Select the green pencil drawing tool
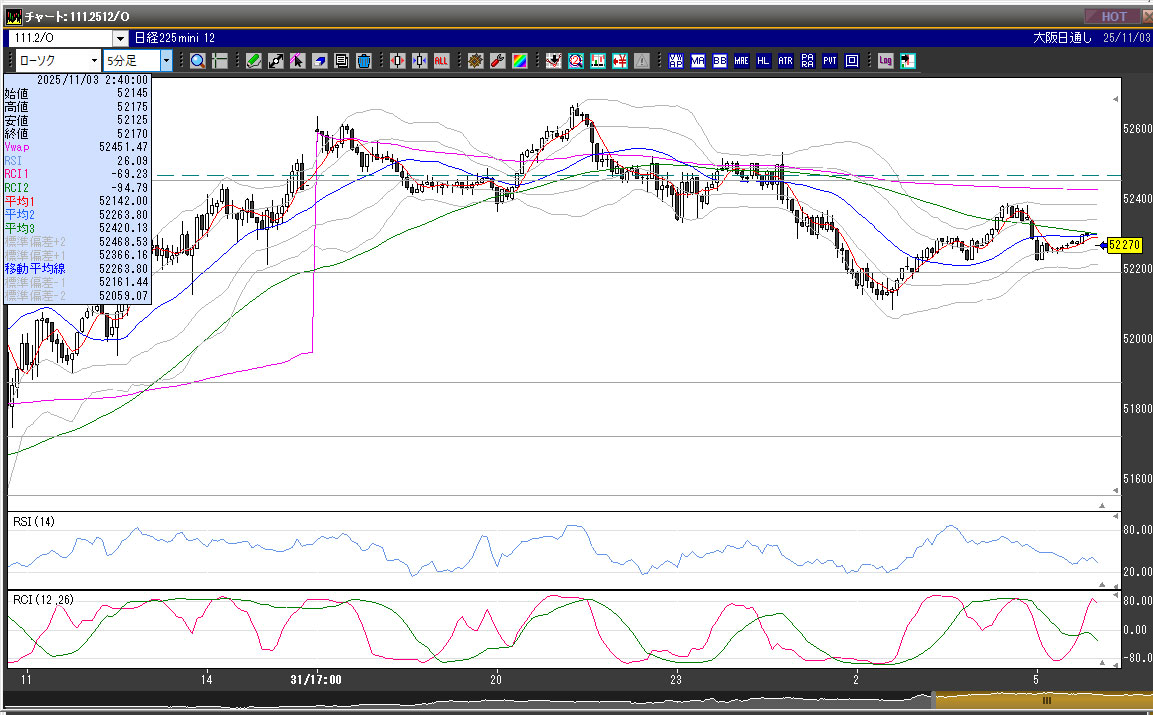 254,61
